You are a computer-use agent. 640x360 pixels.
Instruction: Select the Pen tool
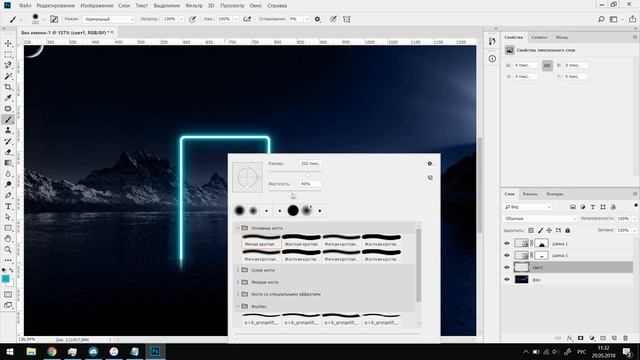(8, 196)
